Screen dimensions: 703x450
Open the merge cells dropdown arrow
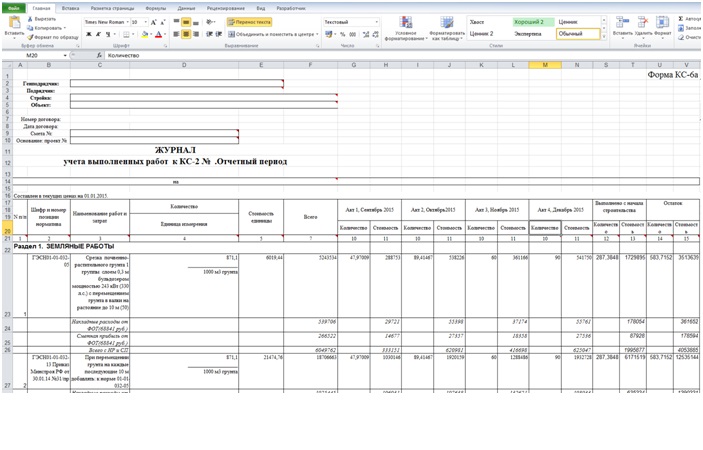tap(317, 34)
